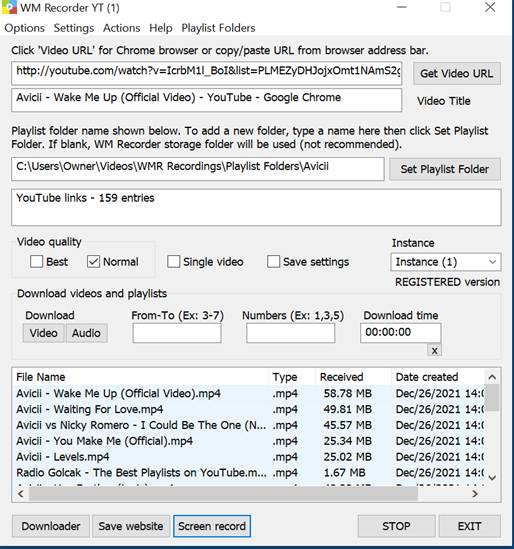Click the STOP button
Image resolution: width=514 pixels, height=549 pixels.
pos(396,526)
